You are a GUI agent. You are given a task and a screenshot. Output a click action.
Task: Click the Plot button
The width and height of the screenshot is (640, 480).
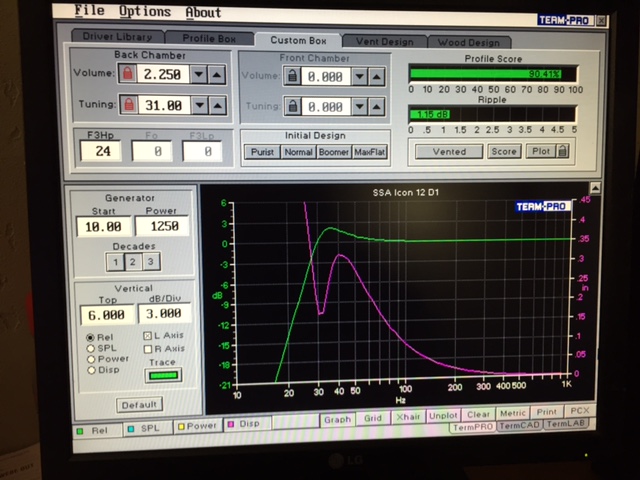[x=541, y=151]
